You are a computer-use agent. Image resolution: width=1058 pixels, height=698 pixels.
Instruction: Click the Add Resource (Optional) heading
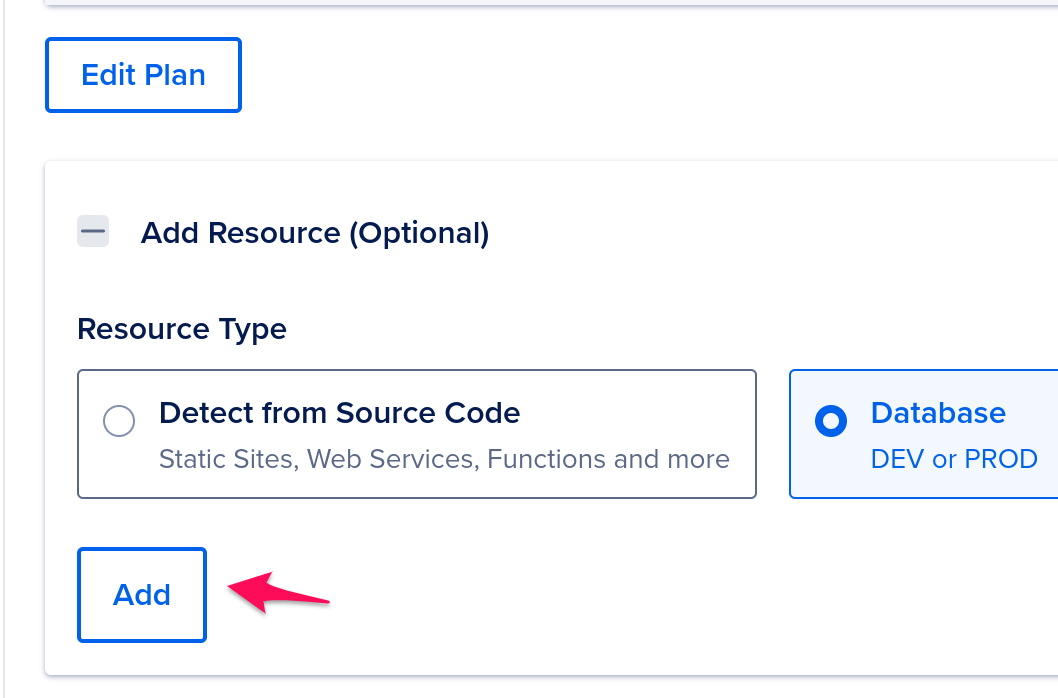[x=315, y=233]
